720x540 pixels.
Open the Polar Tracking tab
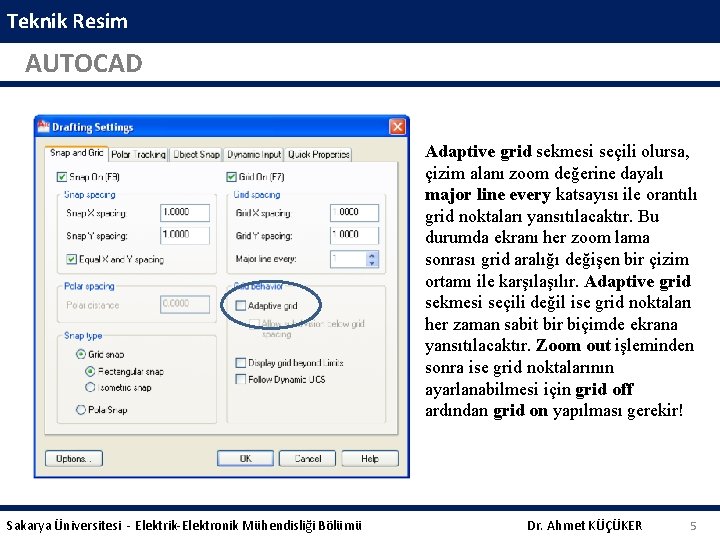click(138, 154)
